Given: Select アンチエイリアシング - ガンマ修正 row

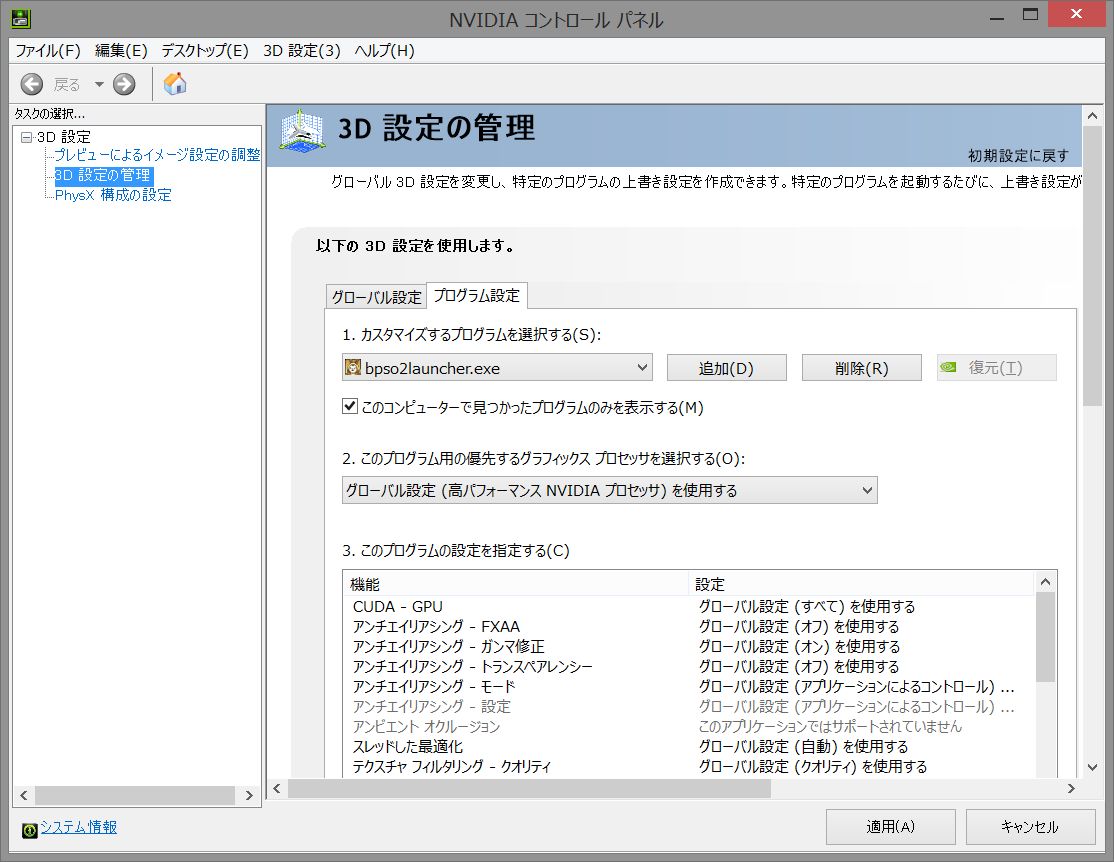Looking at the screenshot, I should (688, 646).
